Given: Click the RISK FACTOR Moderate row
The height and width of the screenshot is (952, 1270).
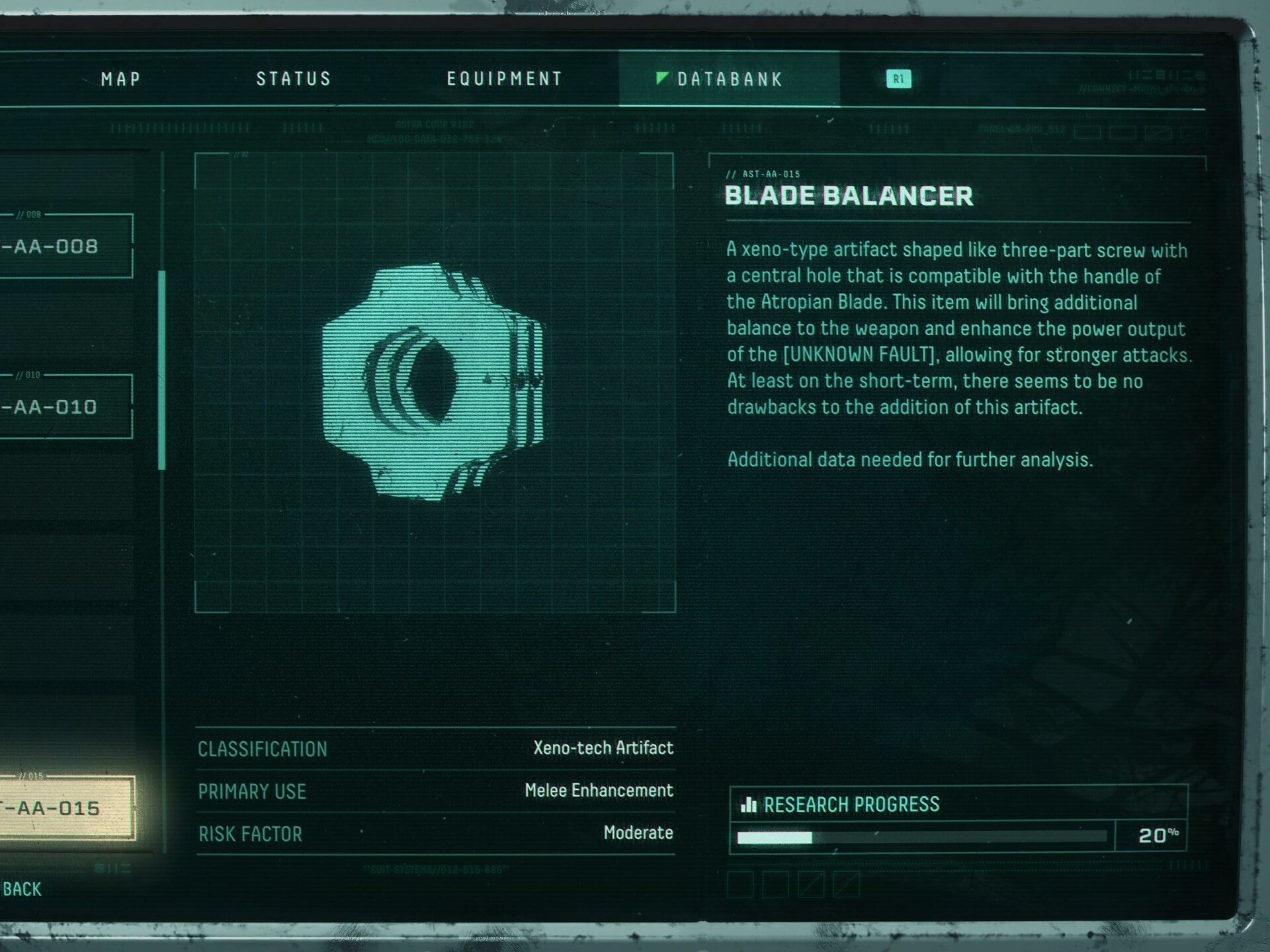Looking at the screenshot, I should (x=435, y=833).
